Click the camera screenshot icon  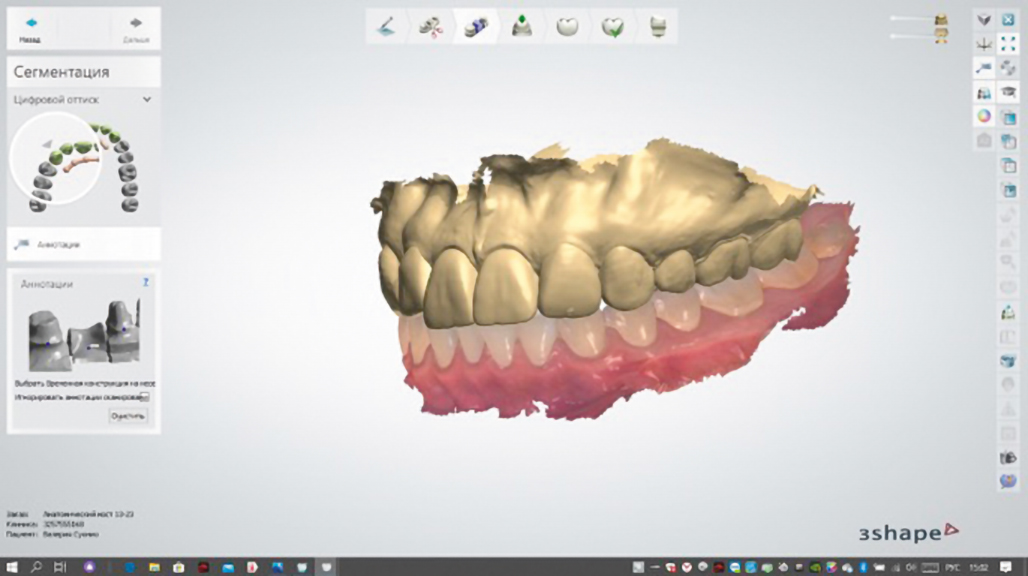tap(984, 141)
